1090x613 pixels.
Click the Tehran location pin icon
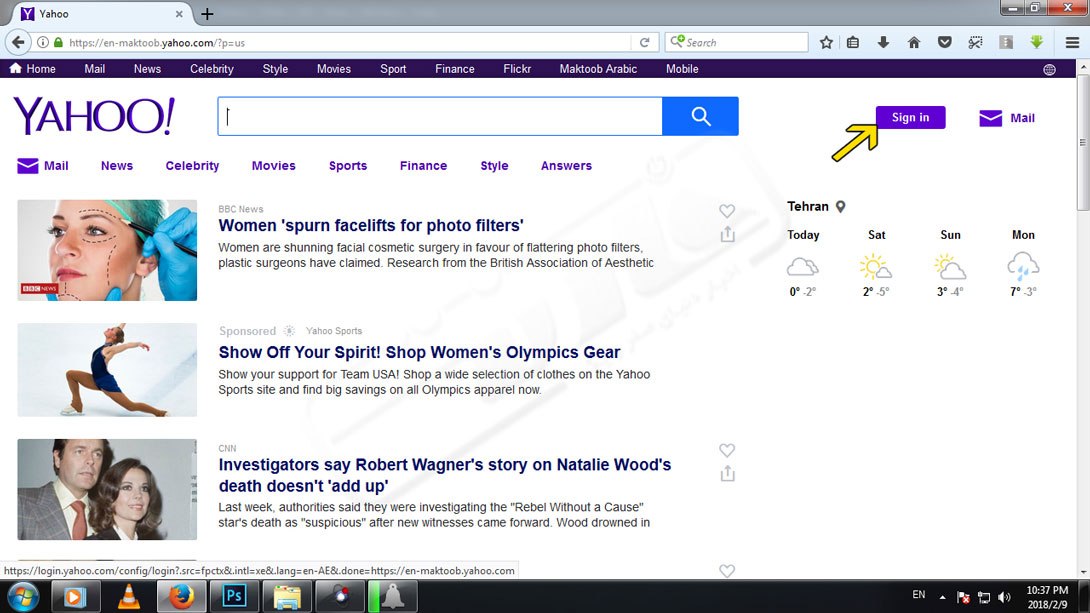click(x=840, y=206)
